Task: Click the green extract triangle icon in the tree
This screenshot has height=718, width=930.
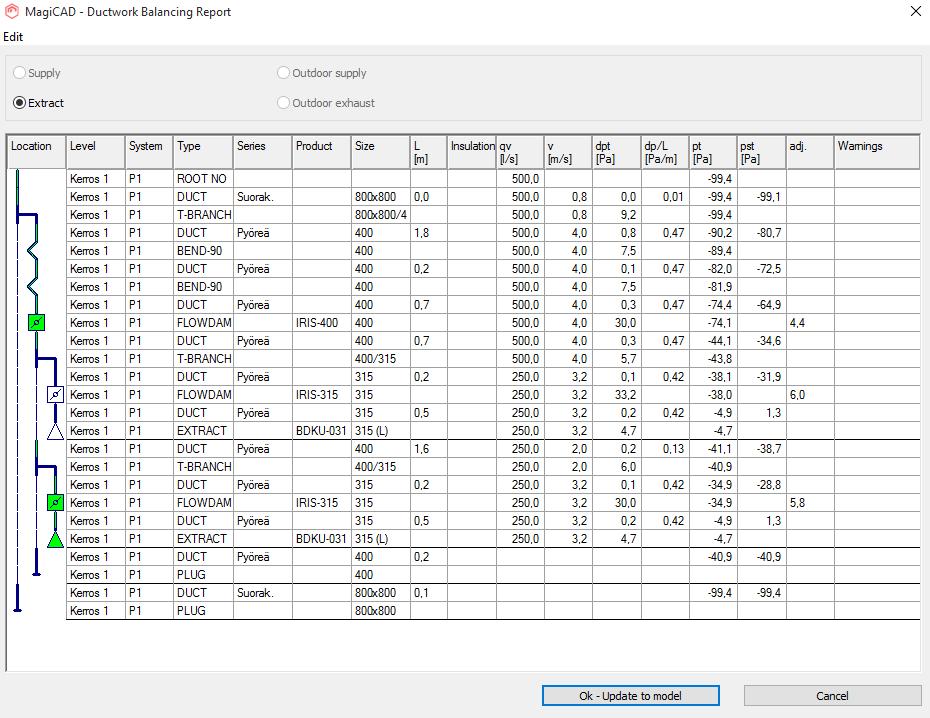Action: click(55, 540)
